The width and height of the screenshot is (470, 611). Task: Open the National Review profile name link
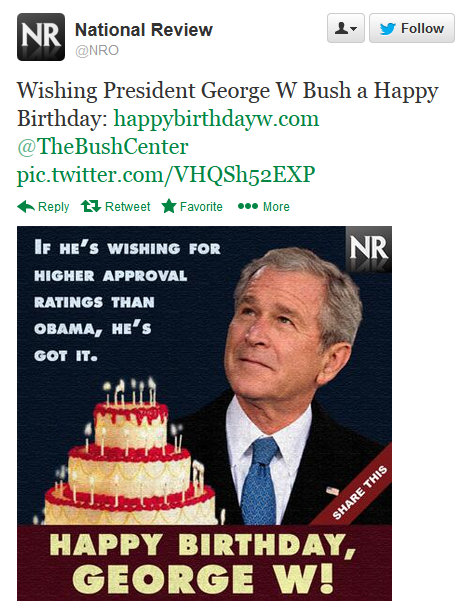pos(143,30)
